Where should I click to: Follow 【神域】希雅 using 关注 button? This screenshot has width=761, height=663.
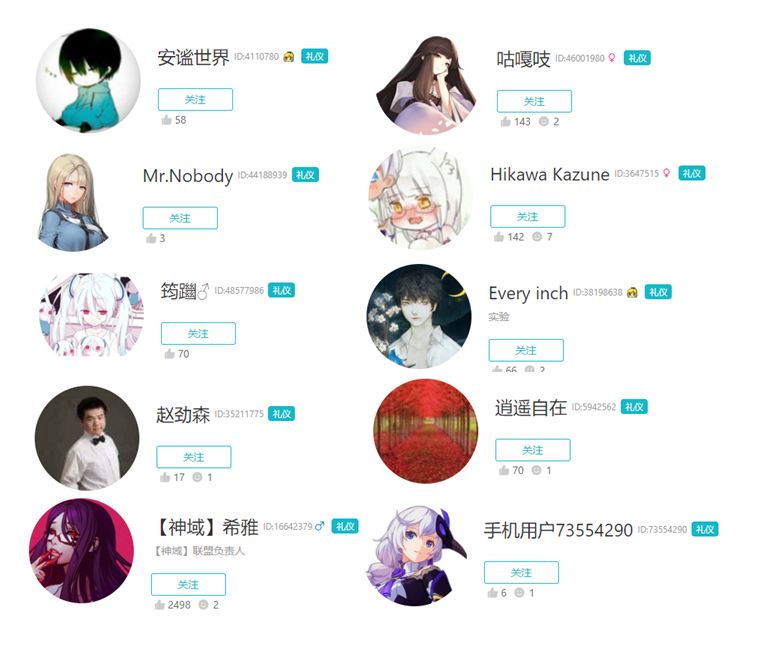point(188,584)
